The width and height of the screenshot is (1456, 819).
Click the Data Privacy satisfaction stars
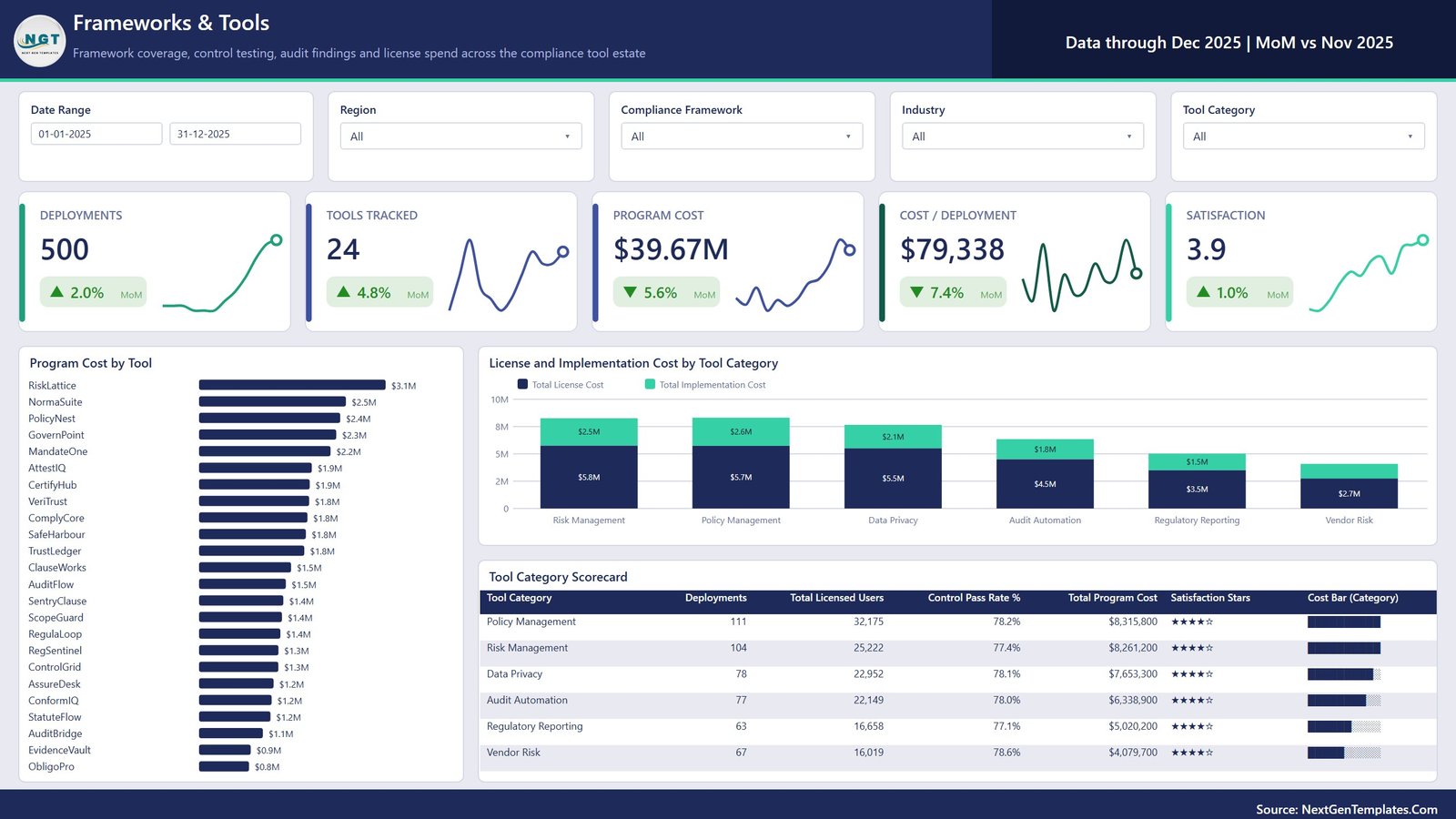pos(1192,674)
